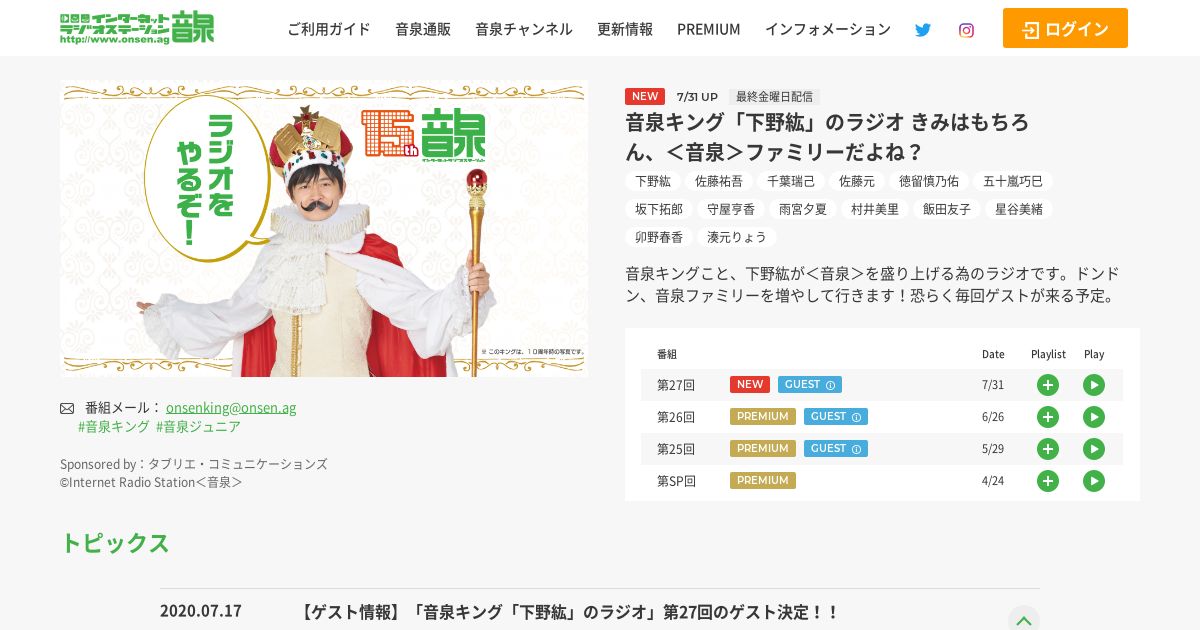Select performer tag 星谷美緒
The width and height of the screenshot is (1200, 630).
1019,209
